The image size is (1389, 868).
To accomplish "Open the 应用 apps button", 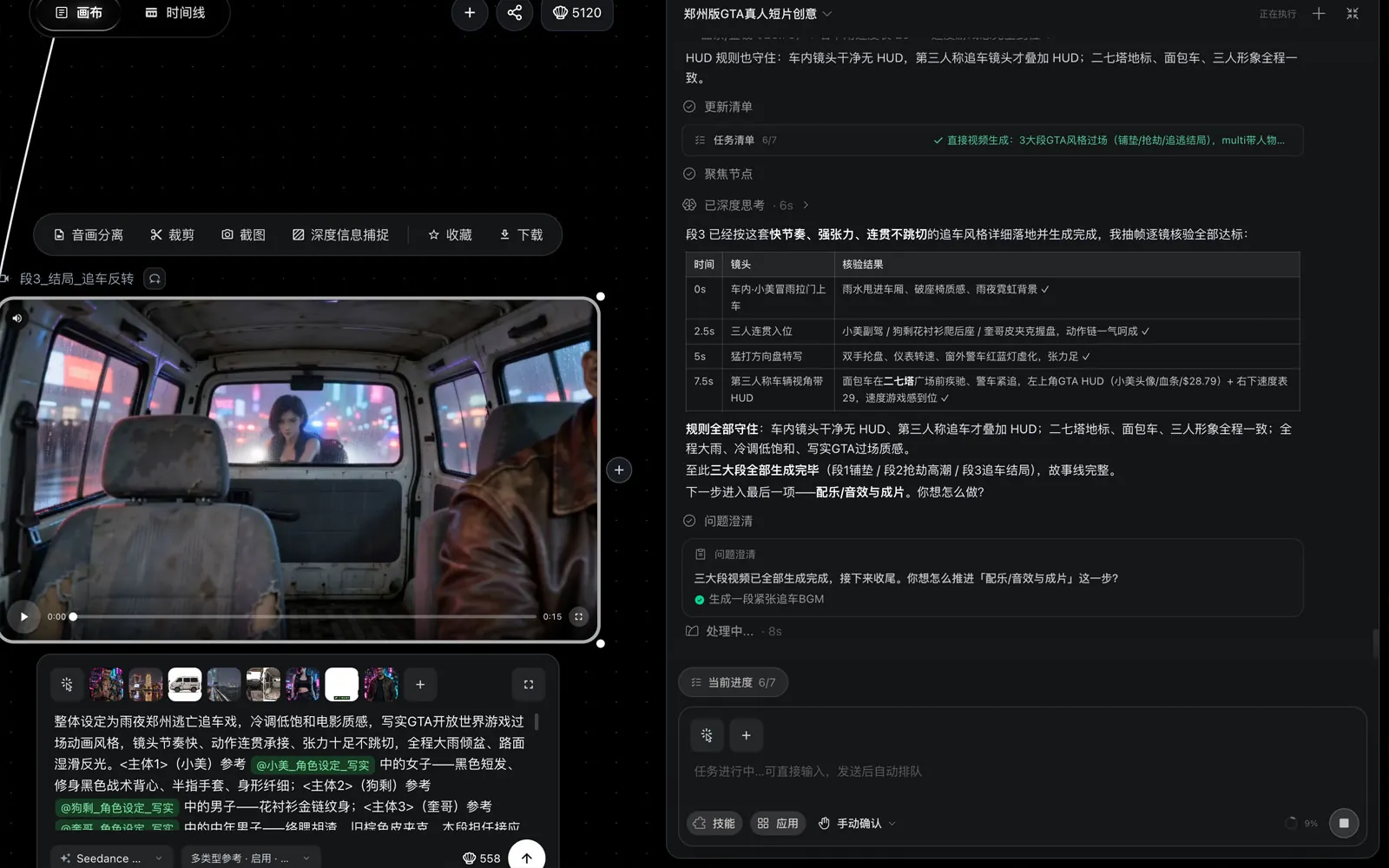I will tap(777, 823).
